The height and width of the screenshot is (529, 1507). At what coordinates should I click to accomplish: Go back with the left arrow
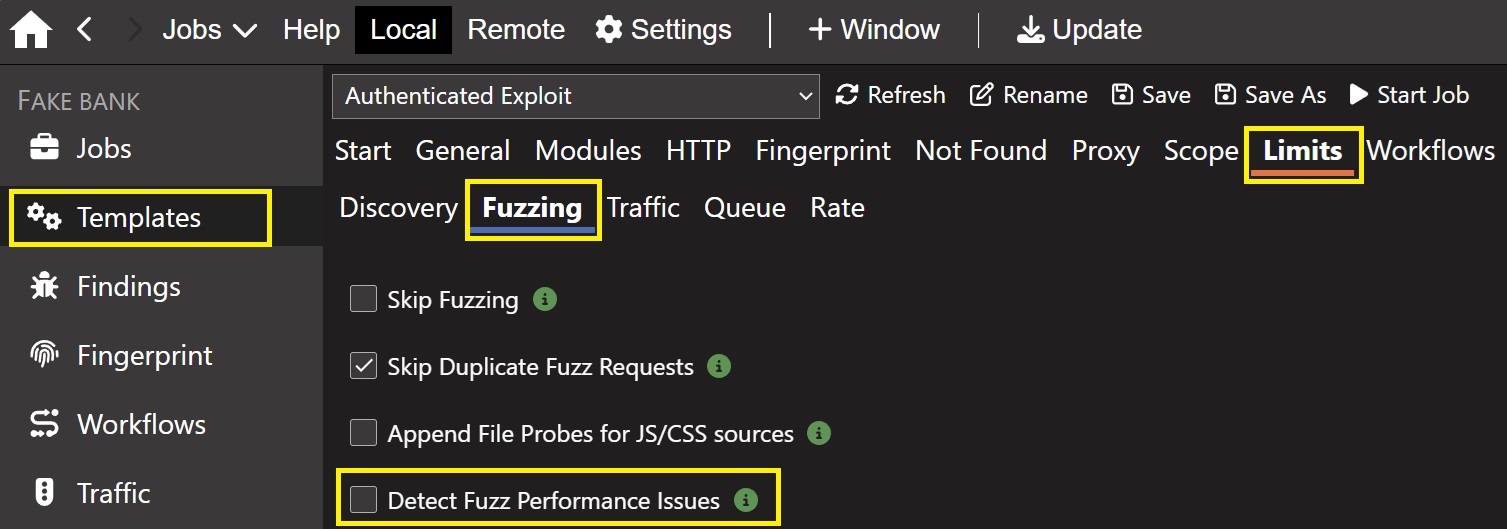coord(85,30)
